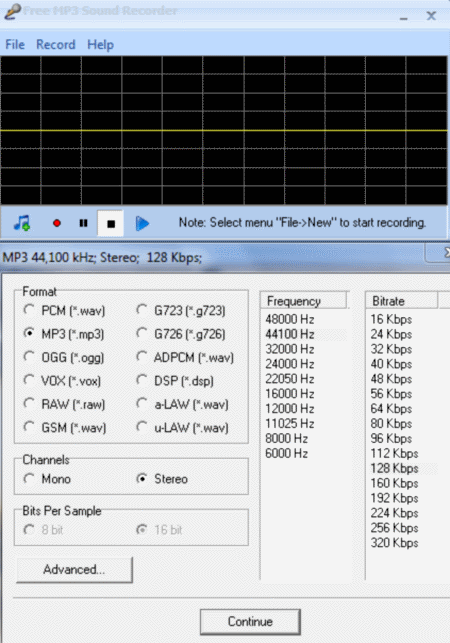Click the microphone app icon in title bar

point(12,11)
